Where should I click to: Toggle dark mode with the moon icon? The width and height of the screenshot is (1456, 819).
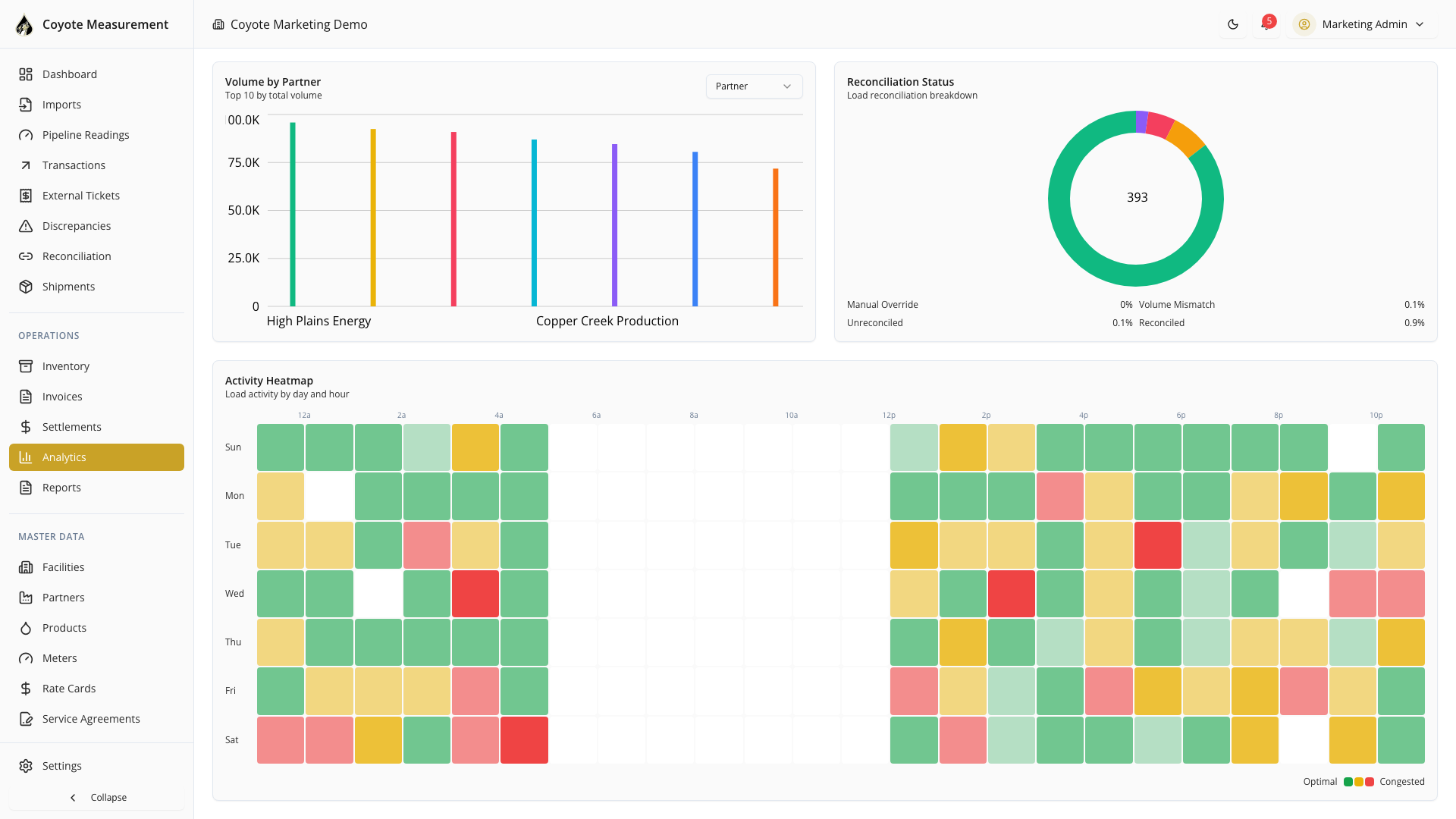click(x=1233, y=24)
